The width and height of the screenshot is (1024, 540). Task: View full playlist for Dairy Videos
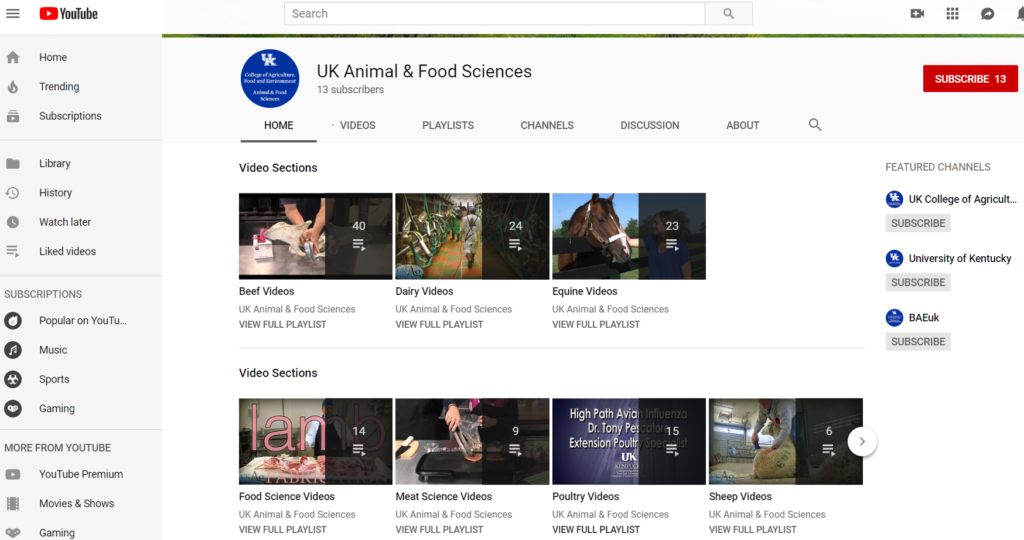[x=439, y=325]
